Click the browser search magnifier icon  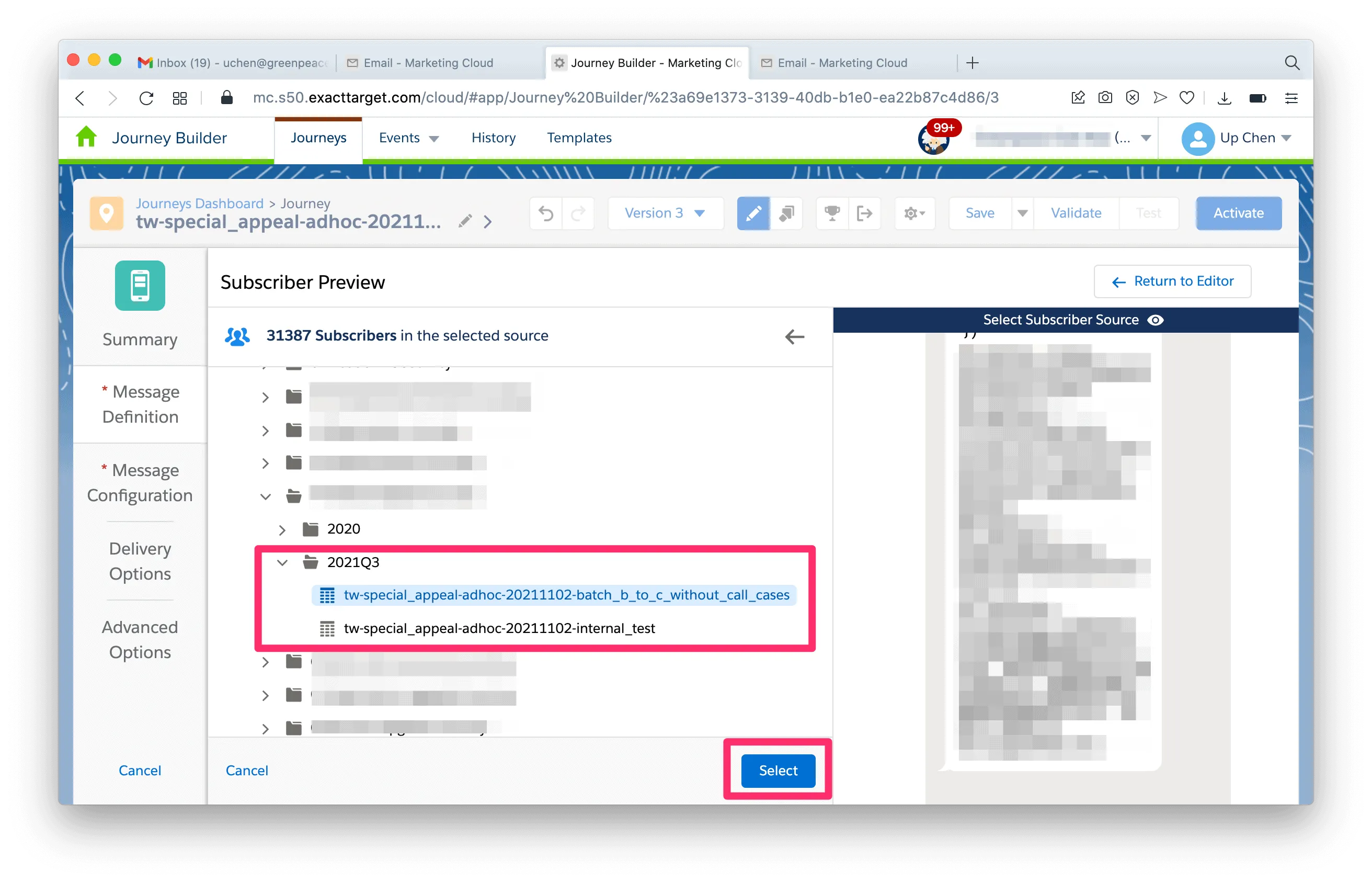1291,62
